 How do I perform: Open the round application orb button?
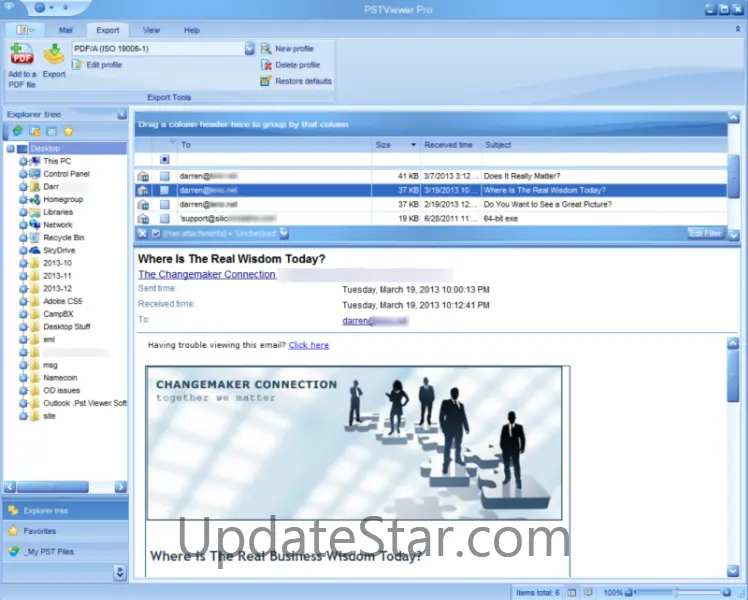point(40,7)
